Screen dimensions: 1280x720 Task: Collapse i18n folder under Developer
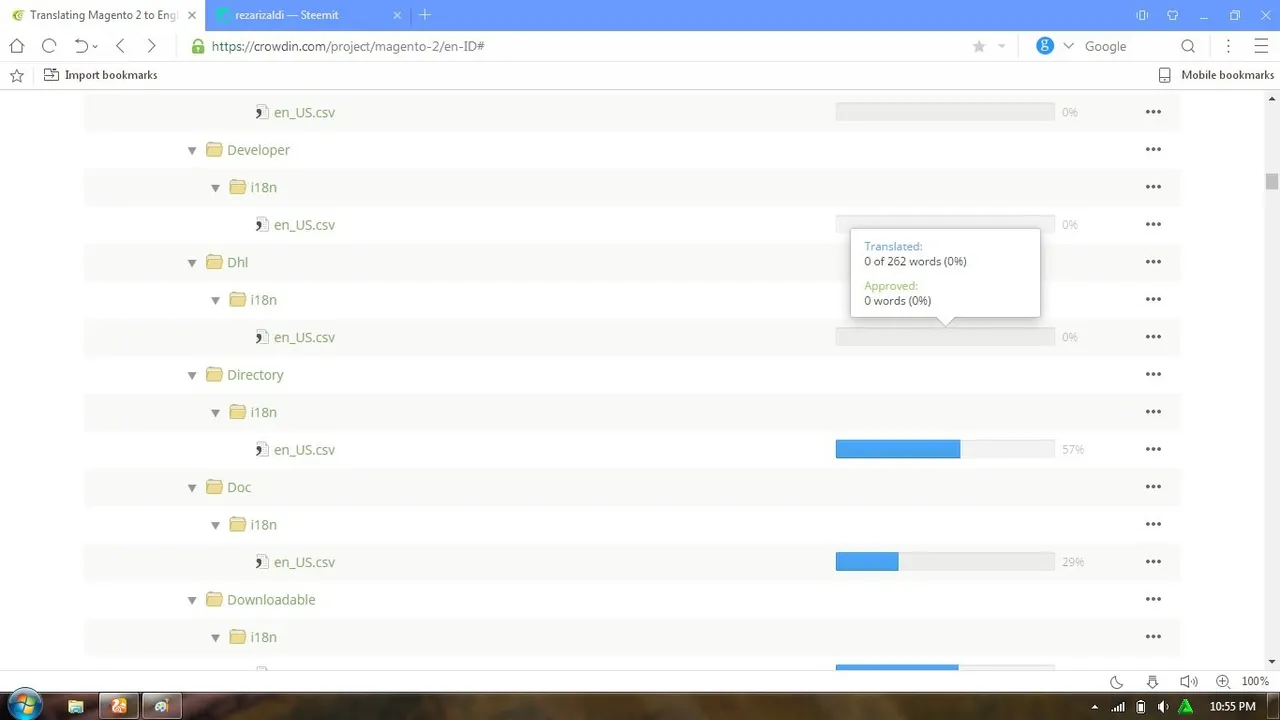(x=215, y=188)
